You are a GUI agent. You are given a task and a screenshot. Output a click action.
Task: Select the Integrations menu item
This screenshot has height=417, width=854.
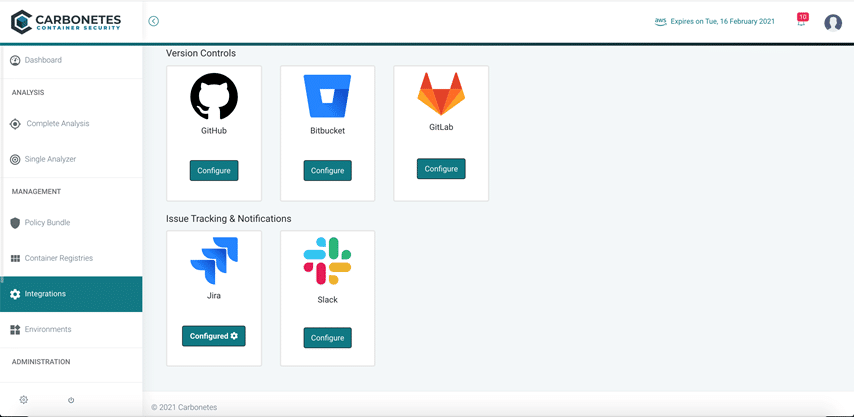coord(71,294)
